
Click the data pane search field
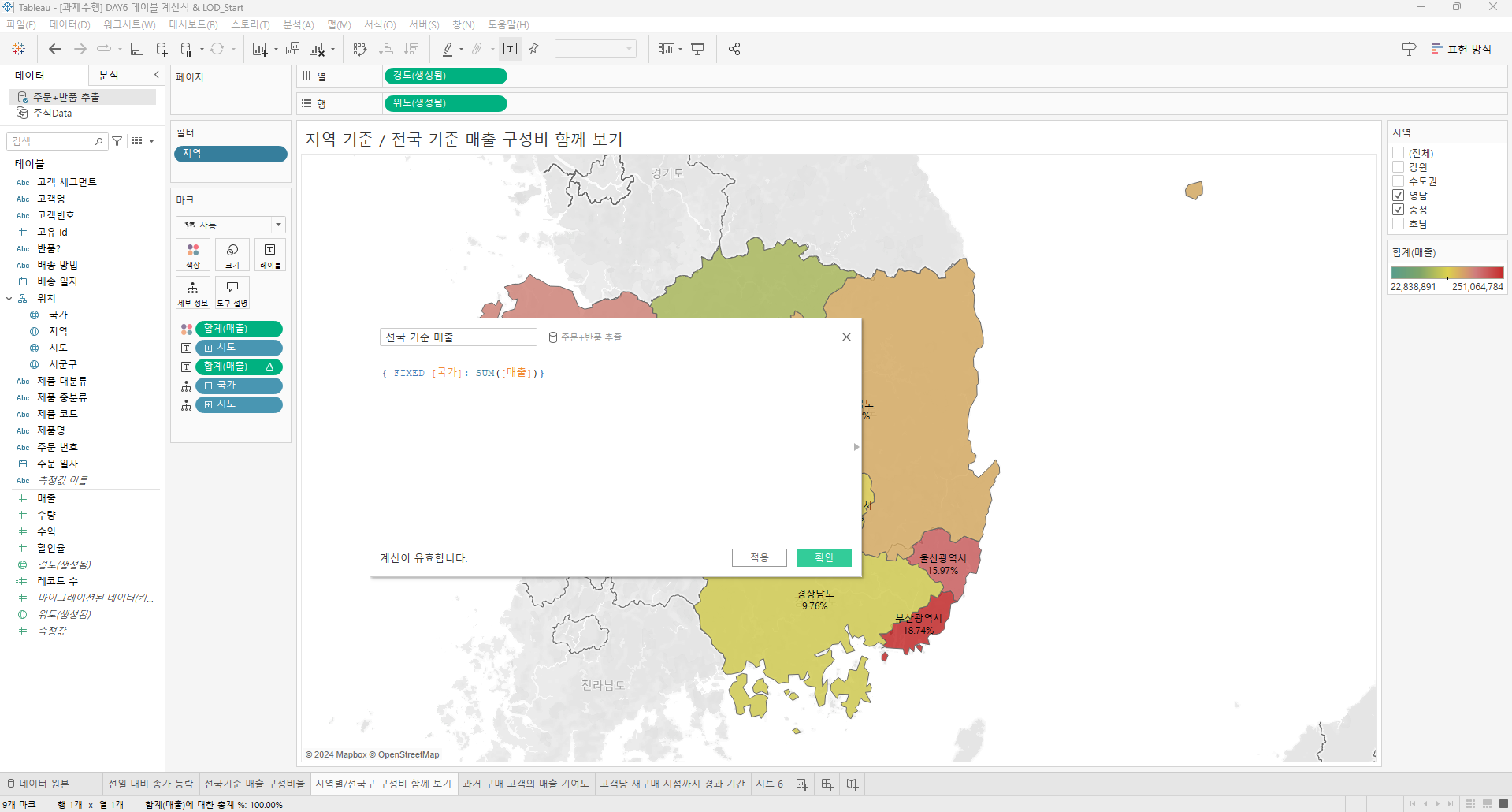pyautogui.click(x=57, y=141)
